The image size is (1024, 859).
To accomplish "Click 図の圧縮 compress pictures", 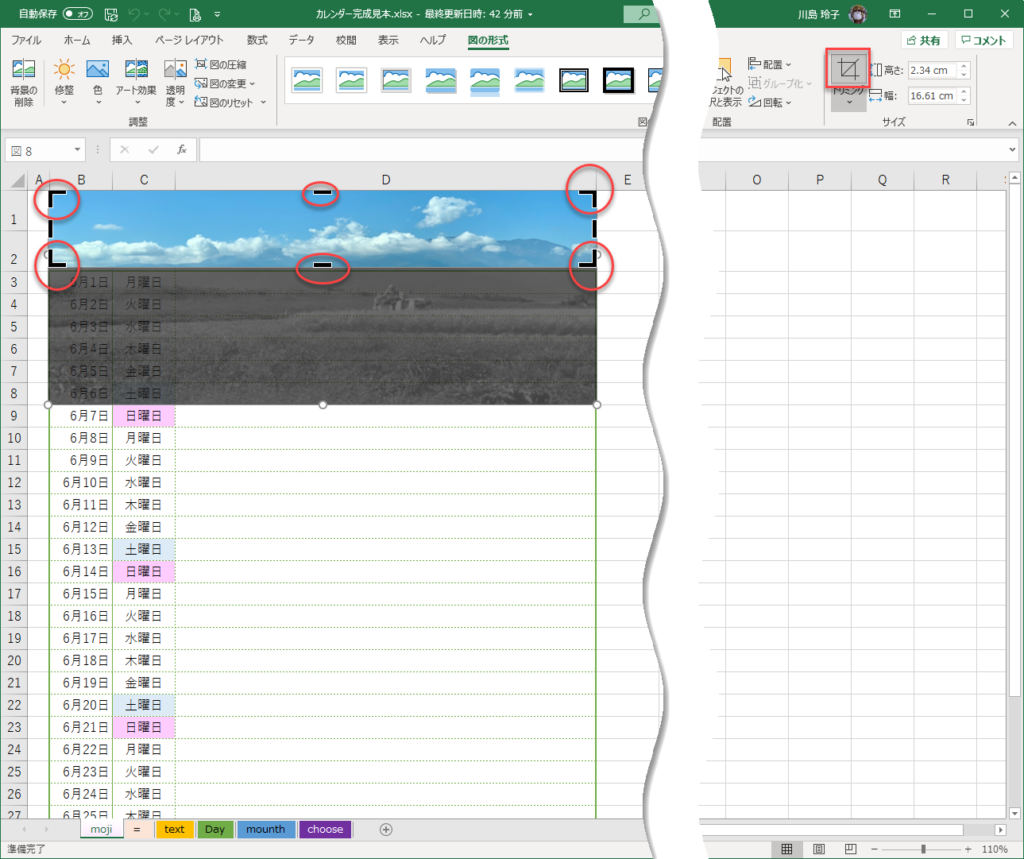I will coord(221,65).
